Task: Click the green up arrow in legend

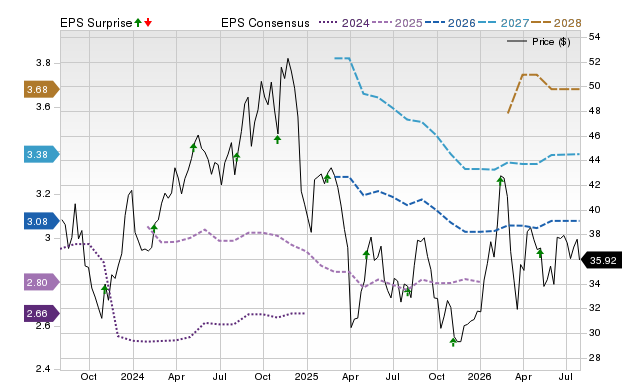Action: pos(138,22)
